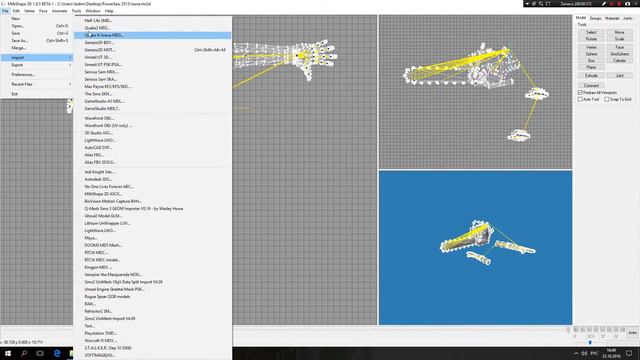This screenshot has height=360, width=640.
Task: Open the Windows notification center icon
Action: click(629, 353)
